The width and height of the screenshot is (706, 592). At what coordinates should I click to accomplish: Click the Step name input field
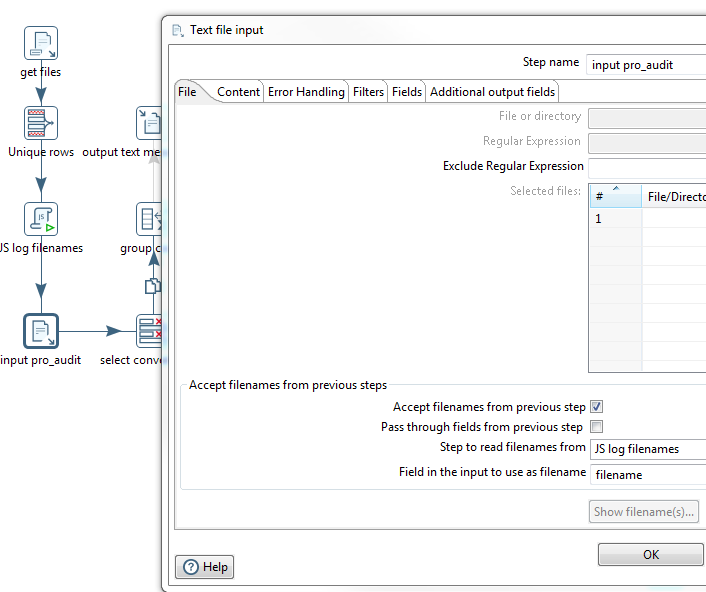click(646, 65)
